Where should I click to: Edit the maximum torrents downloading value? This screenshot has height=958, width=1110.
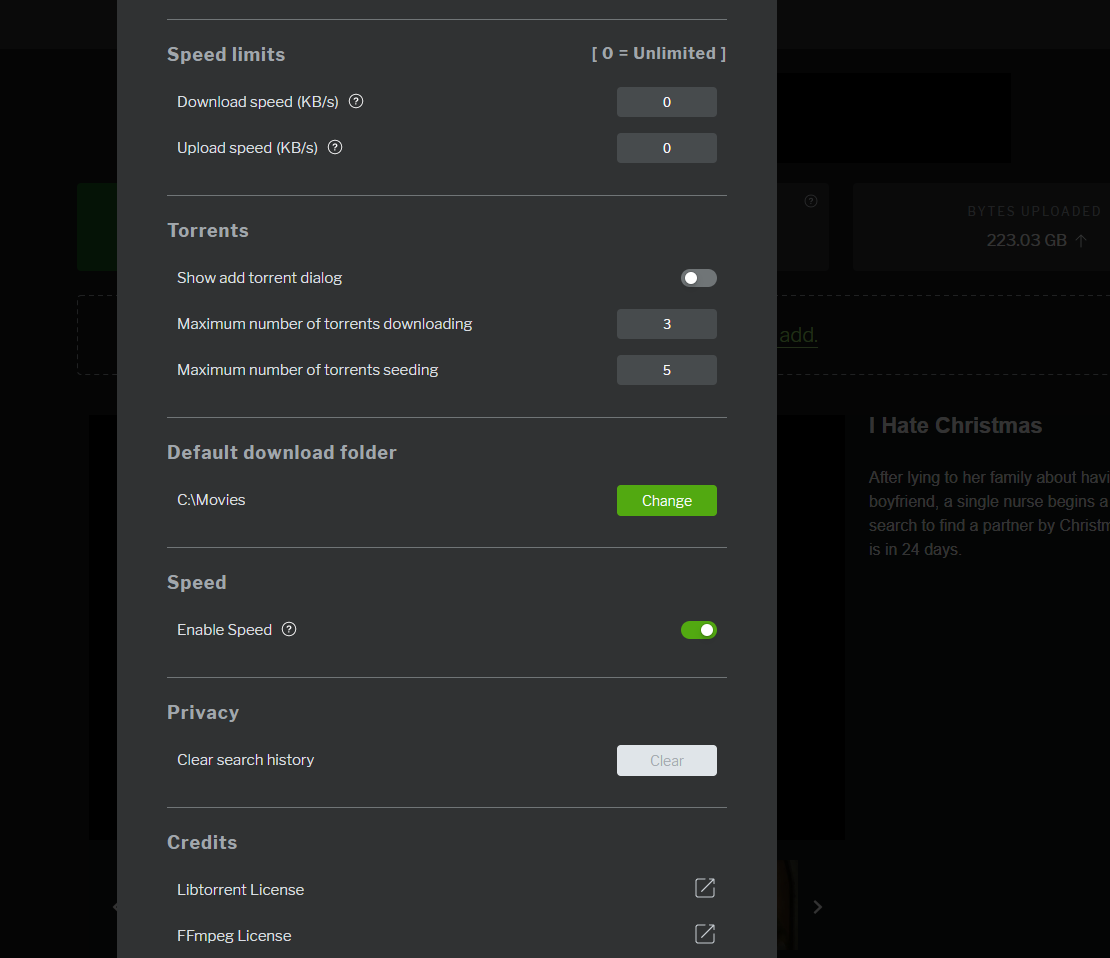666,324
